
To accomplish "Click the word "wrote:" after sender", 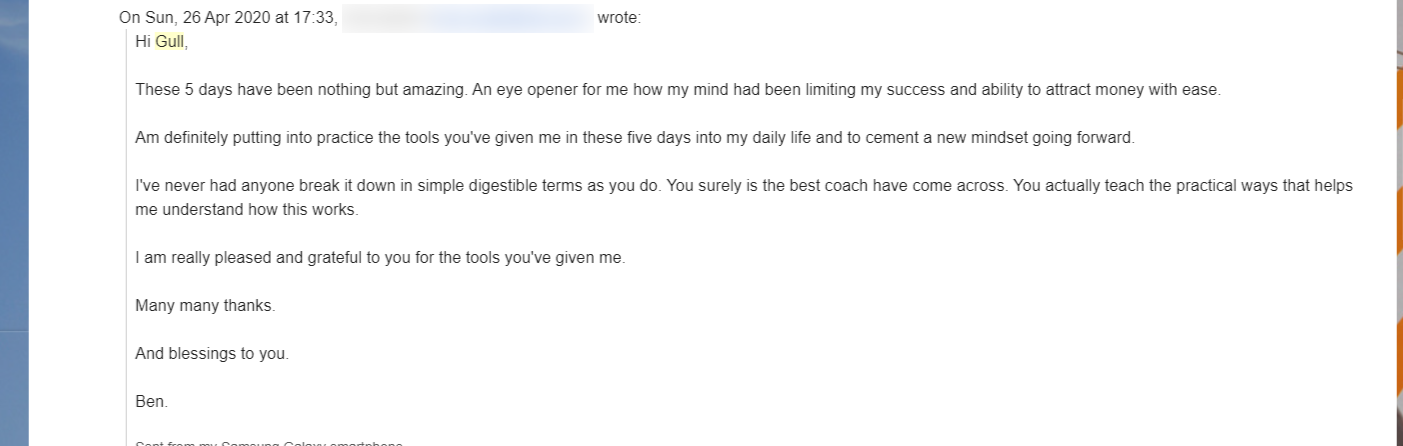I will click(619, 18).
